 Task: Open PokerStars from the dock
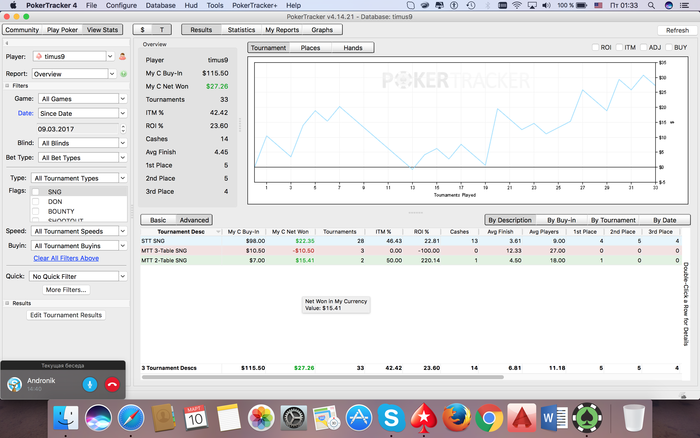click(424, 418)
